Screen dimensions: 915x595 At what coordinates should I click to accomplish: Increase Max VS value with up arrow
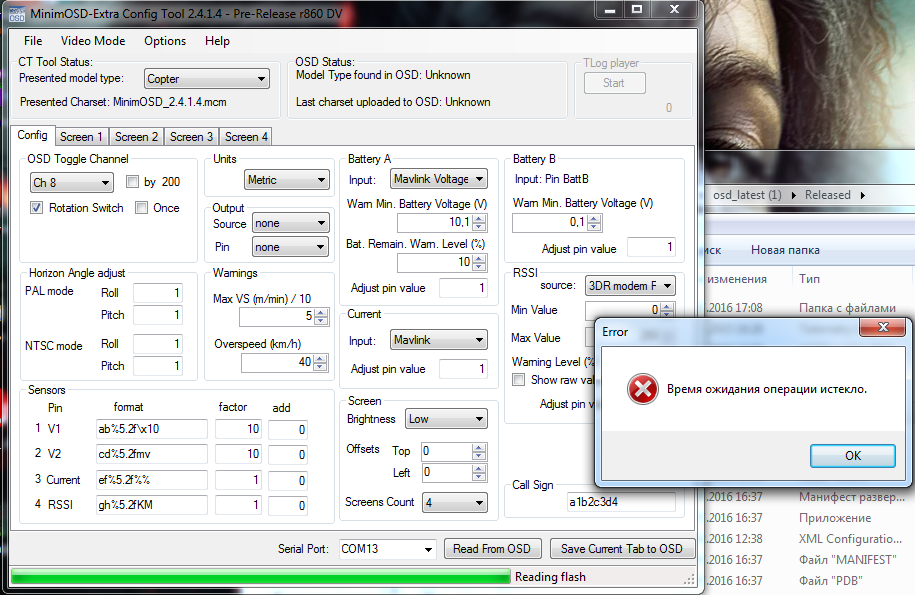321,312
